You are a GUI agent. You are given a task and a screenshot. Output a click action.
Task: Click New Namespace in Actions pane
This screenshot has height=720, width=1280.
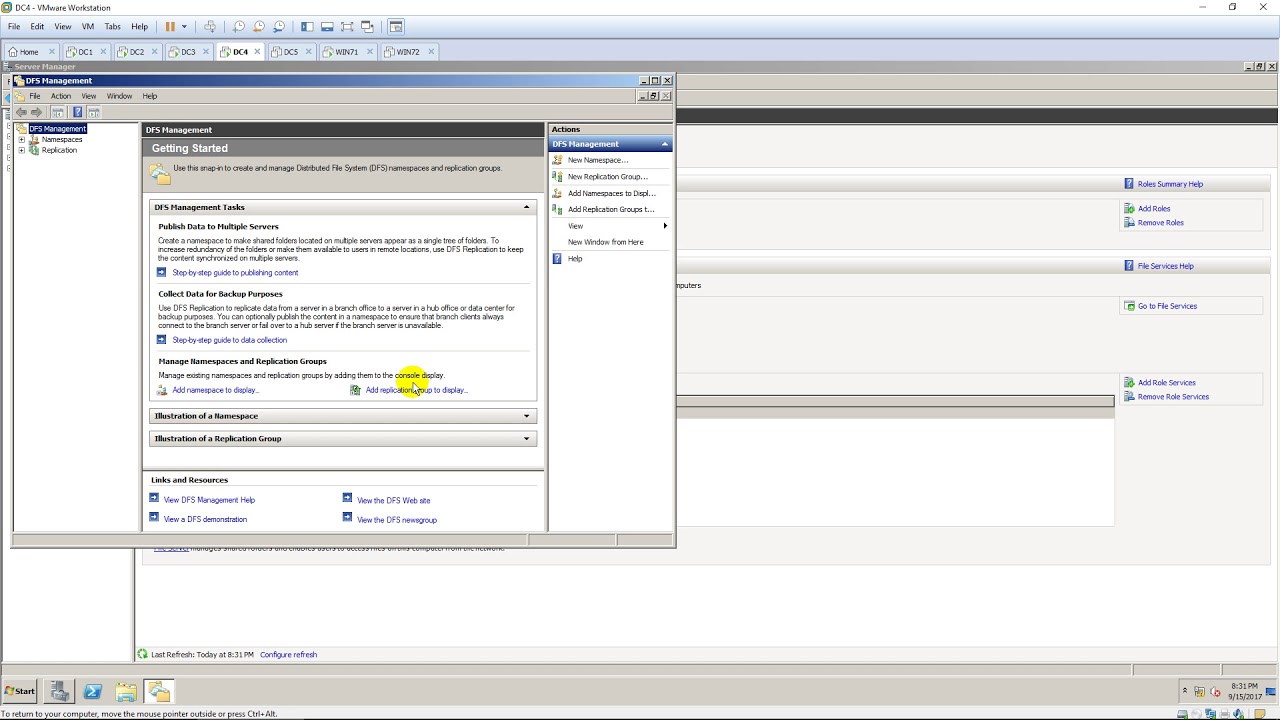[598, 160]
